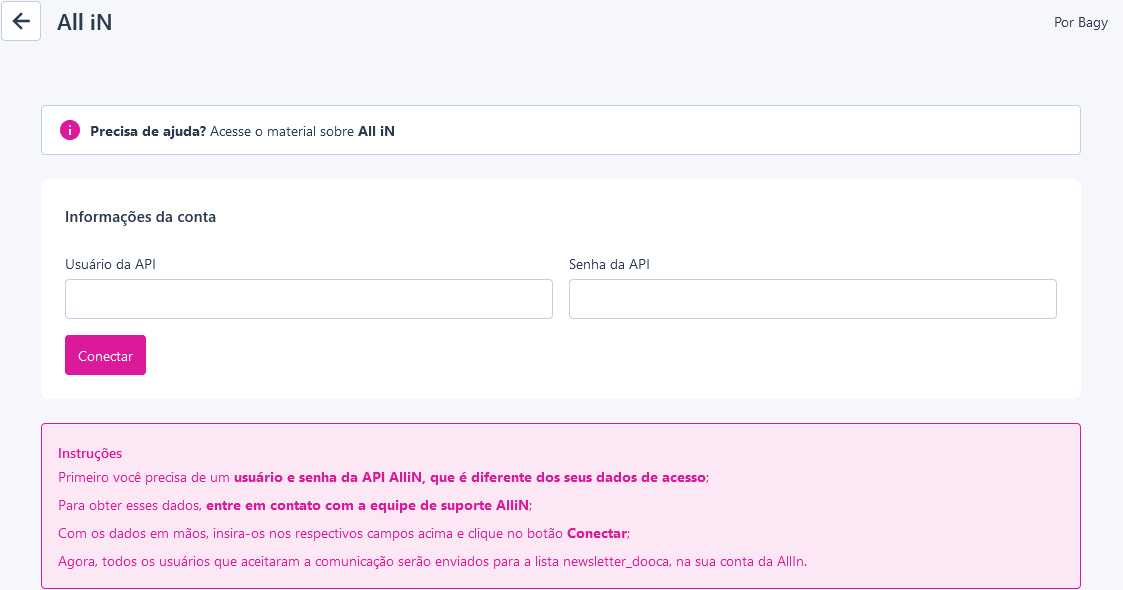Click the Instruções heading

tap(90, 453)
